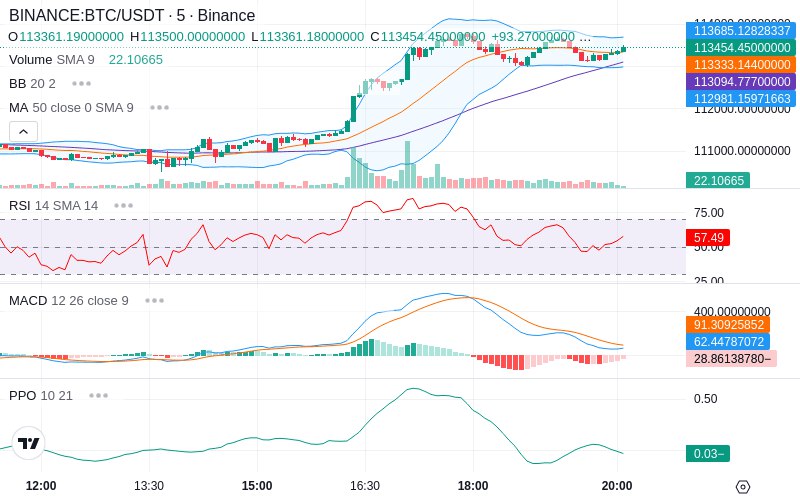Select the Volume SMA 9 legend label
Viewport: 800px width, 500px height.
(x=52, y=60)
